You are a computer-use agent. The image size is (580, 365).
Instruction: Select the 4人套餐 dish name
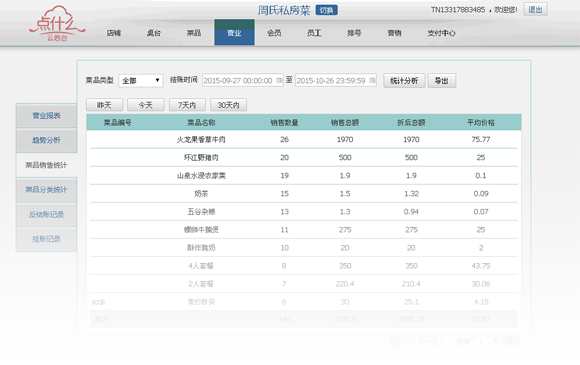[x=201, y=266]
